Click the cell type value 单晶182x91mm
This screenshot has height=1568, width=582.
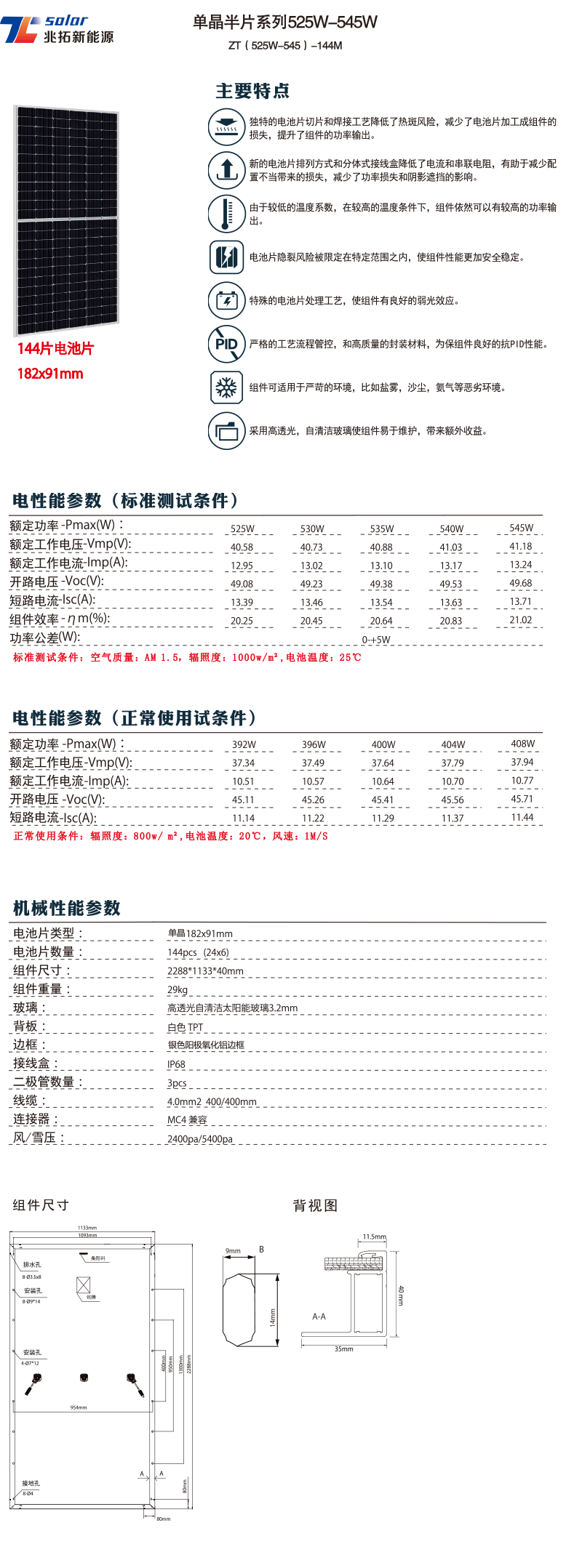click(x=200, y=933)
